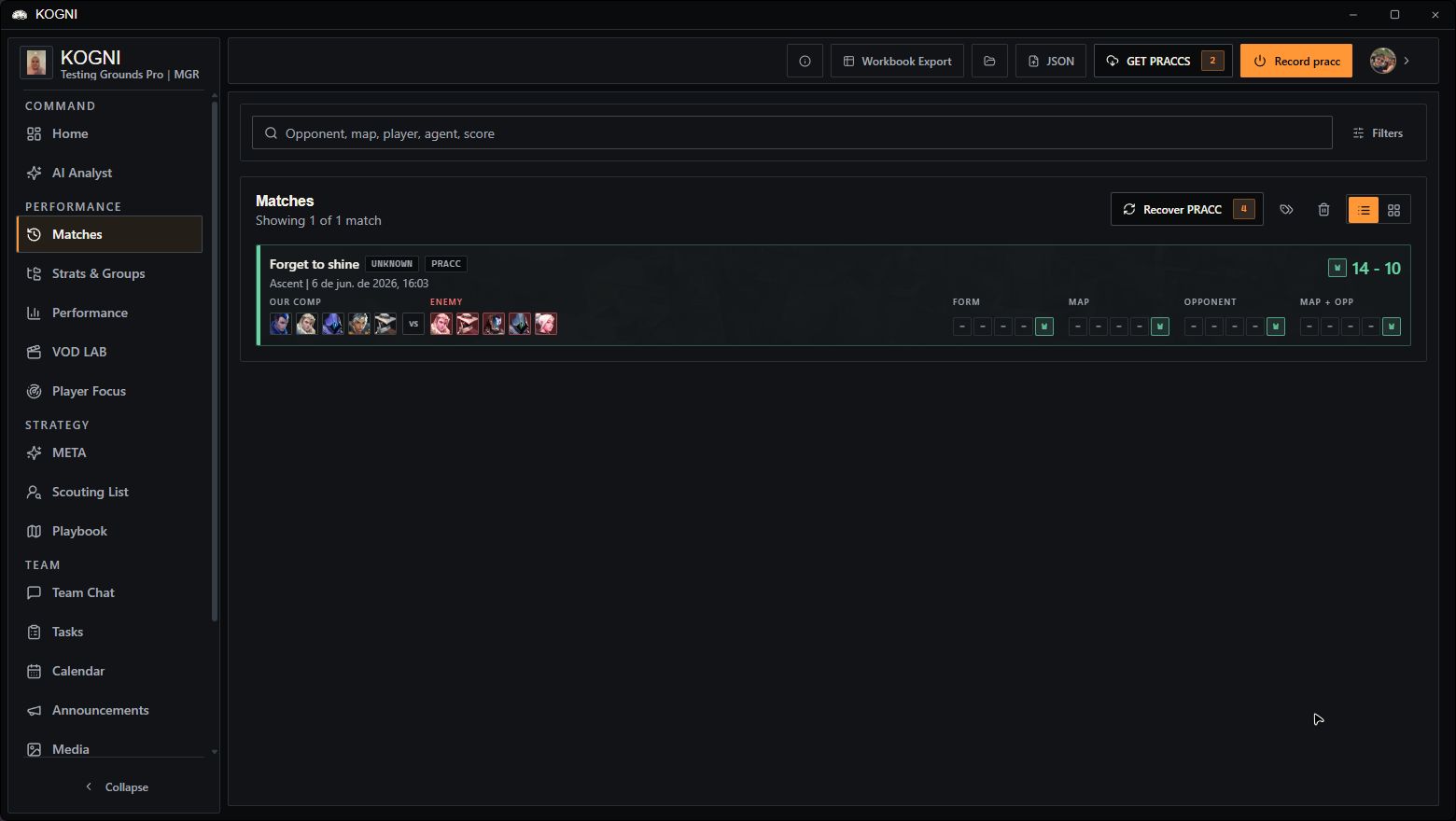Click the GET PRACCS count badge 2
This screenshot has width=1456, height=821.
tap(1212, 61)
